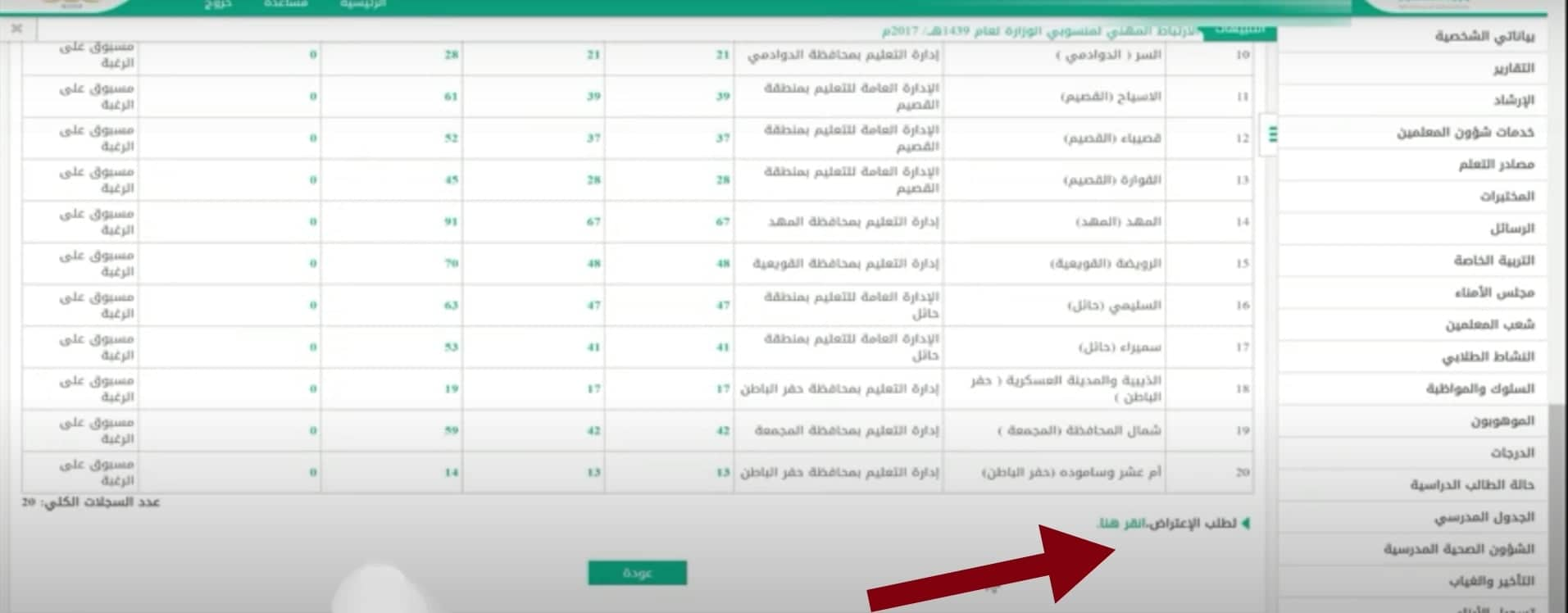Click the القوارة (القصيم) cell
Screen dimensions: 1568x613
click(1053, 179)
